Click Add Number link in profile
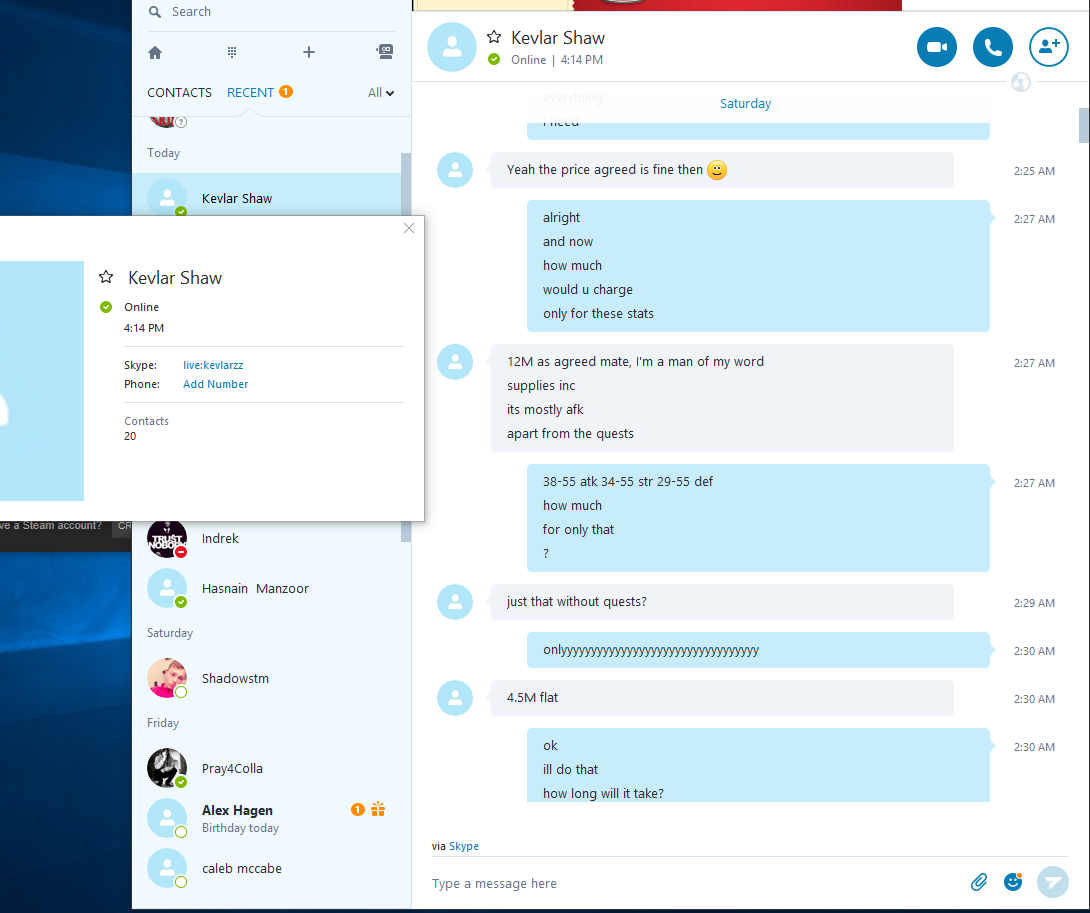1090x913 pixels. 215,384
